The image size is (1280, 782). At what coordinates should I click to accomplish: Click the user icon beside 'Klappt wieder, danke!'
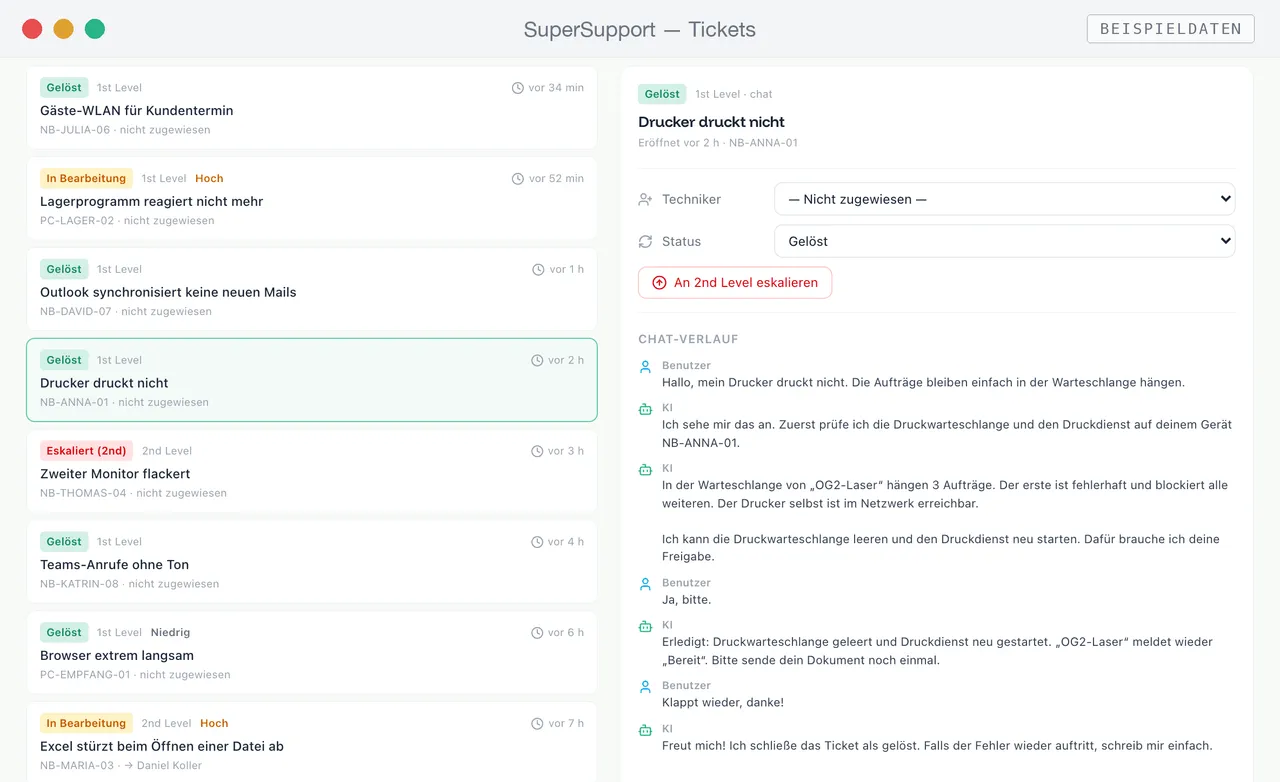tap(646, 687)
